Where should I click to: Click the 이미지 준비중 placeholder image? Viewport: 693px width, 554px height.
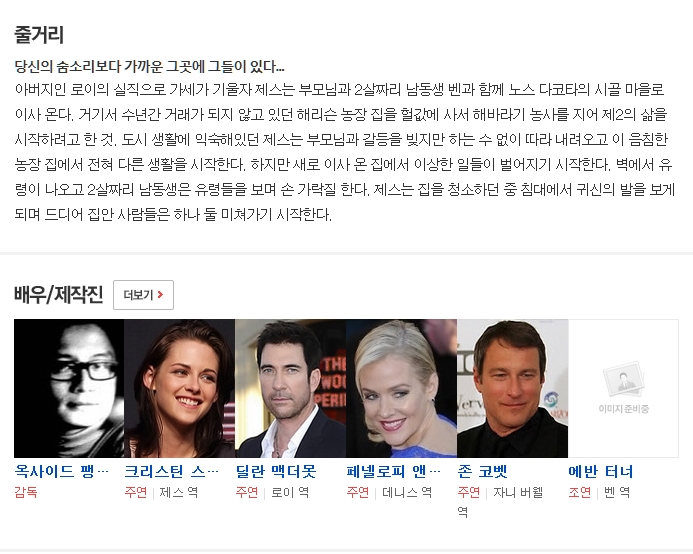click(x=623, y=388)
